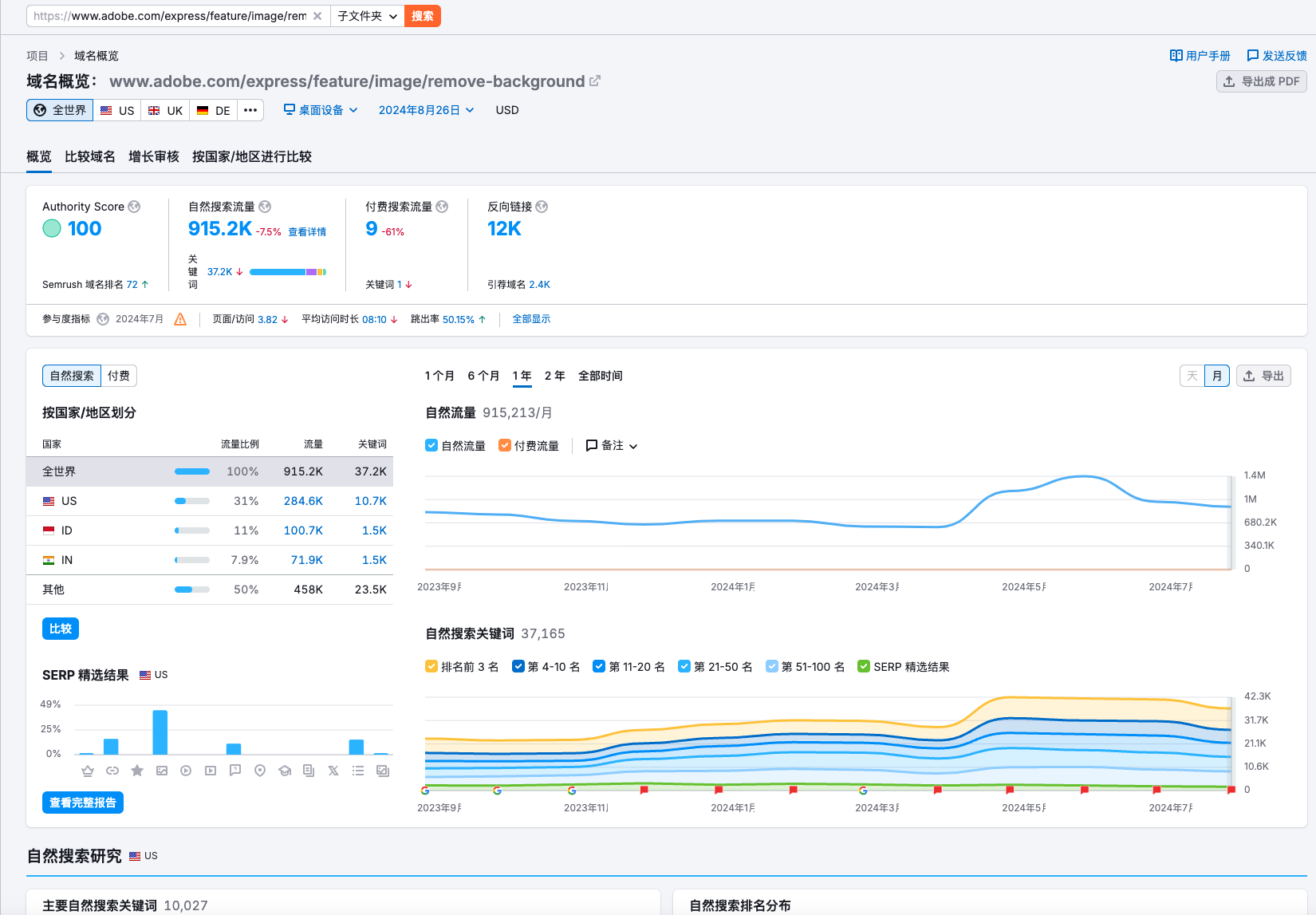This screenshot has width=1316, height=915.
Task: Clear the URL search field with the X icon
Action: coord(317,16)
